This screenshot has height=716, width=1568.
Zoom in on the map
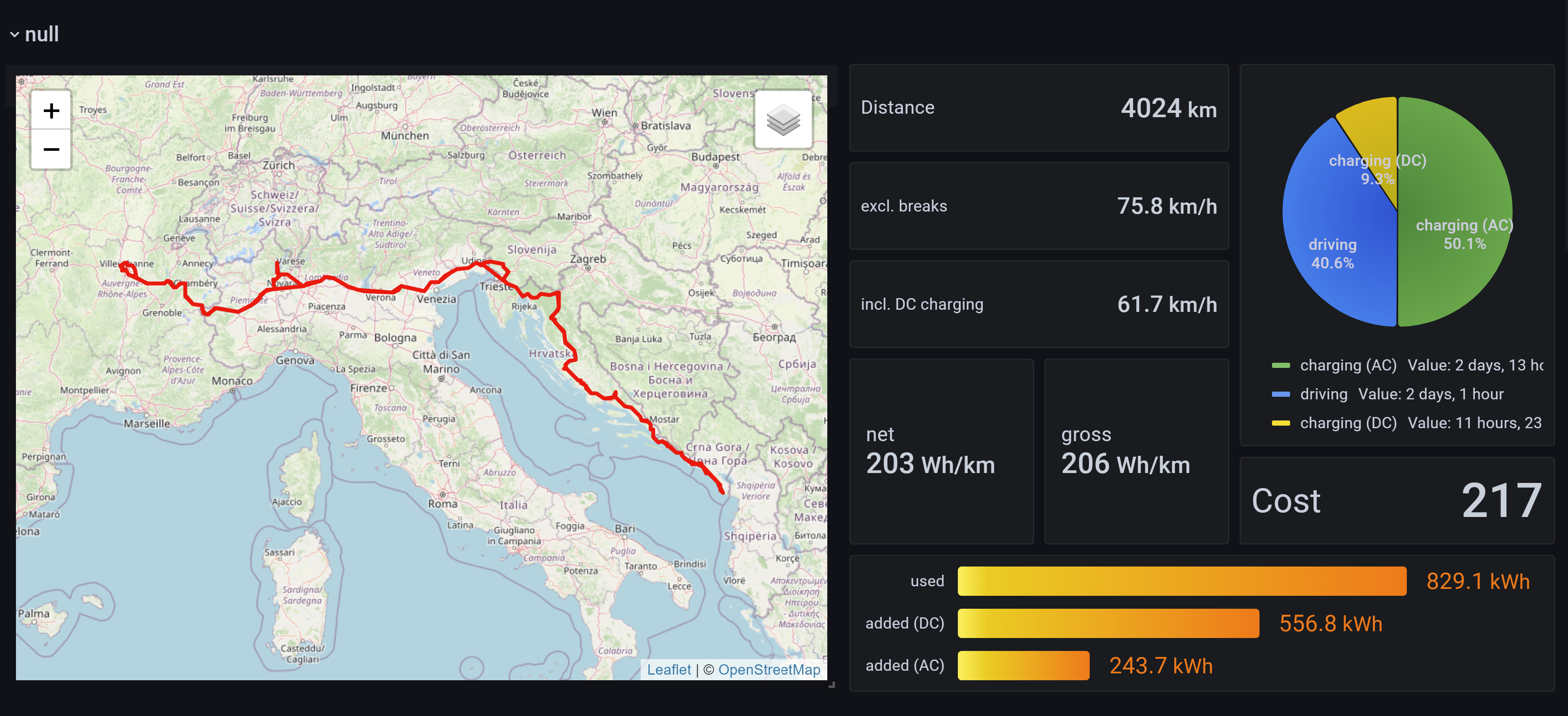(x=51, y=111)
